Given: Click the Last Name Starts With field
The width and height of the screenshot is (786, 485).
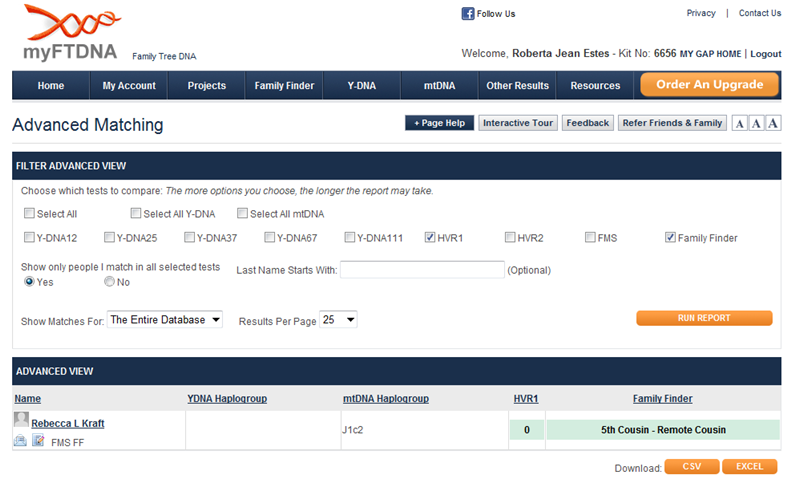Looking at the screenshot, I should [422, 270].
